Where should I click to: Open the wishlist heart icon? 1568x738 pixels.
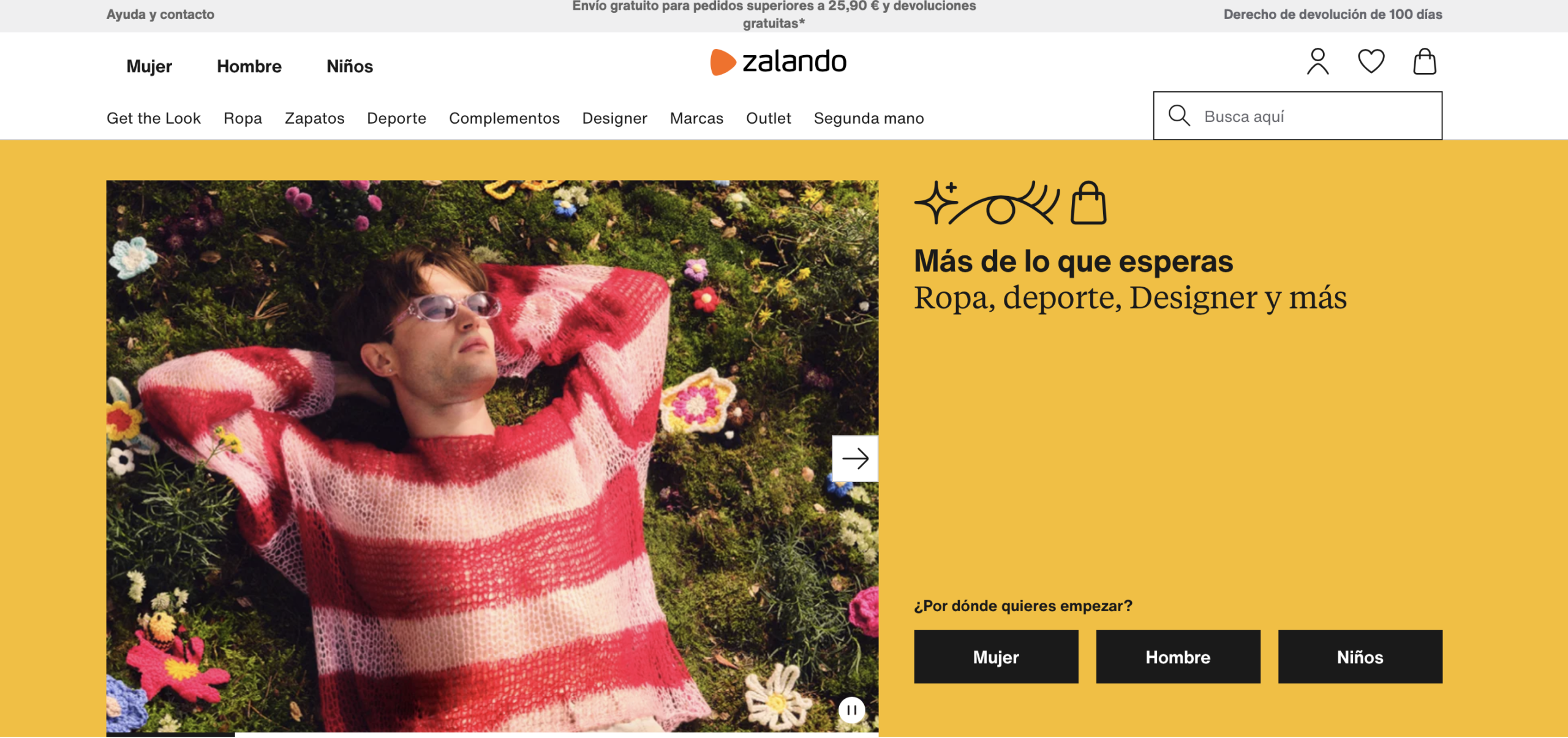[x=1371, y=61]
